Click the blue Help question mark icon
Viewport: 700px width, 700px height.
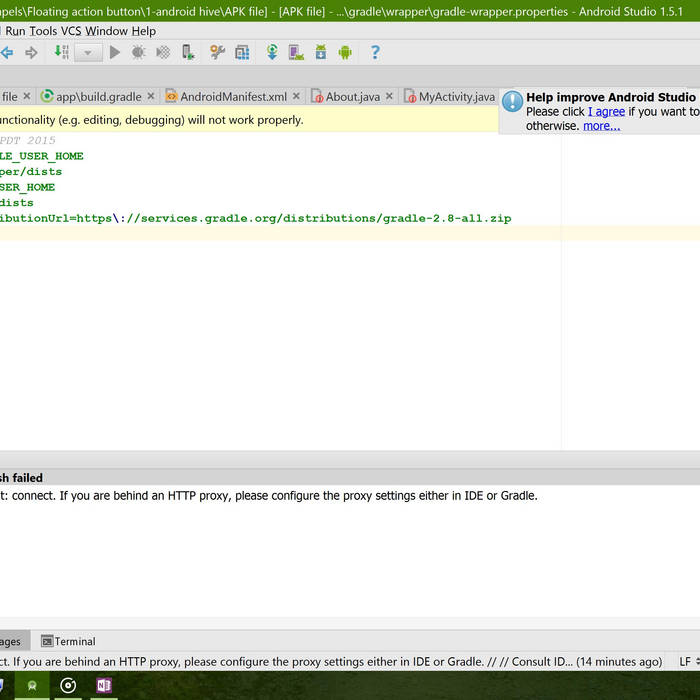tap(375, 53)
